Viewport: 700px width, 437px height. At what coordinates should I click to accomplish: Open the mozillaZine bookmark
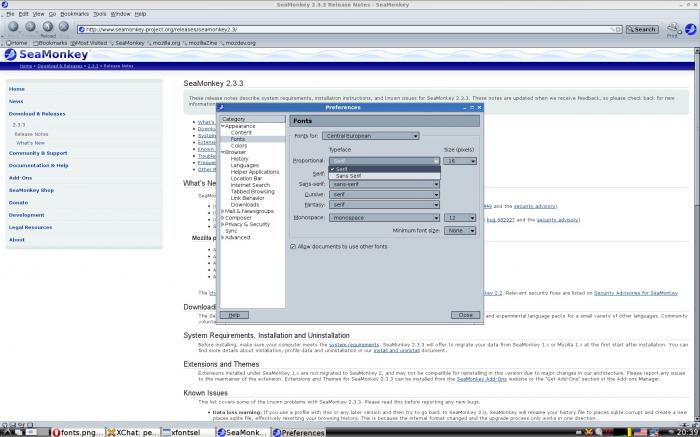point(200,43)
